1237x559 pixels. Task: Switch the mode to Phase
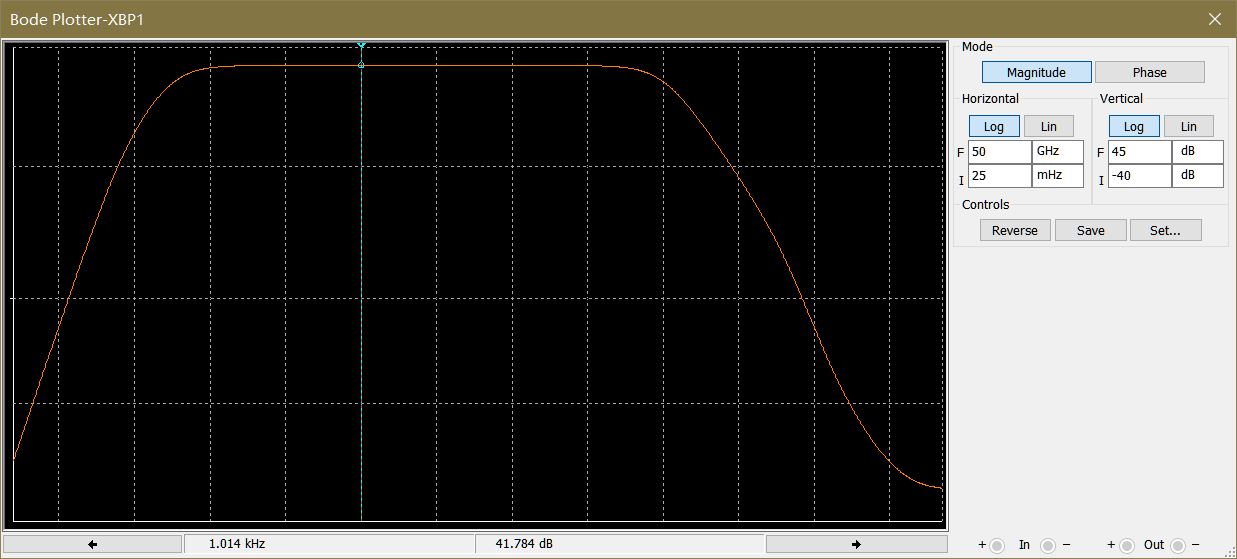point(1150,72)
